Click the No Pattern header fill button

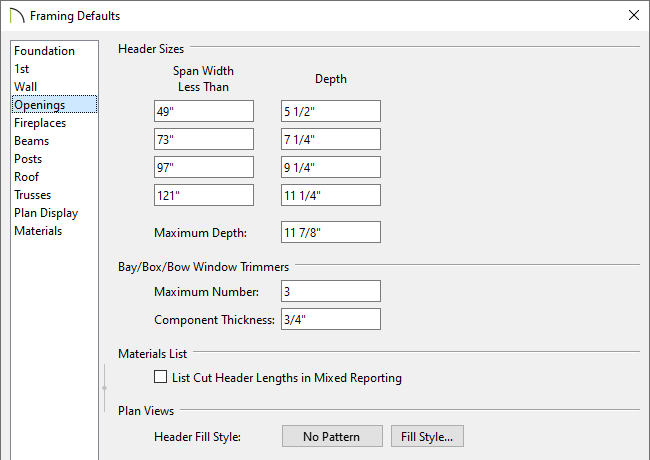click(332, 436)
